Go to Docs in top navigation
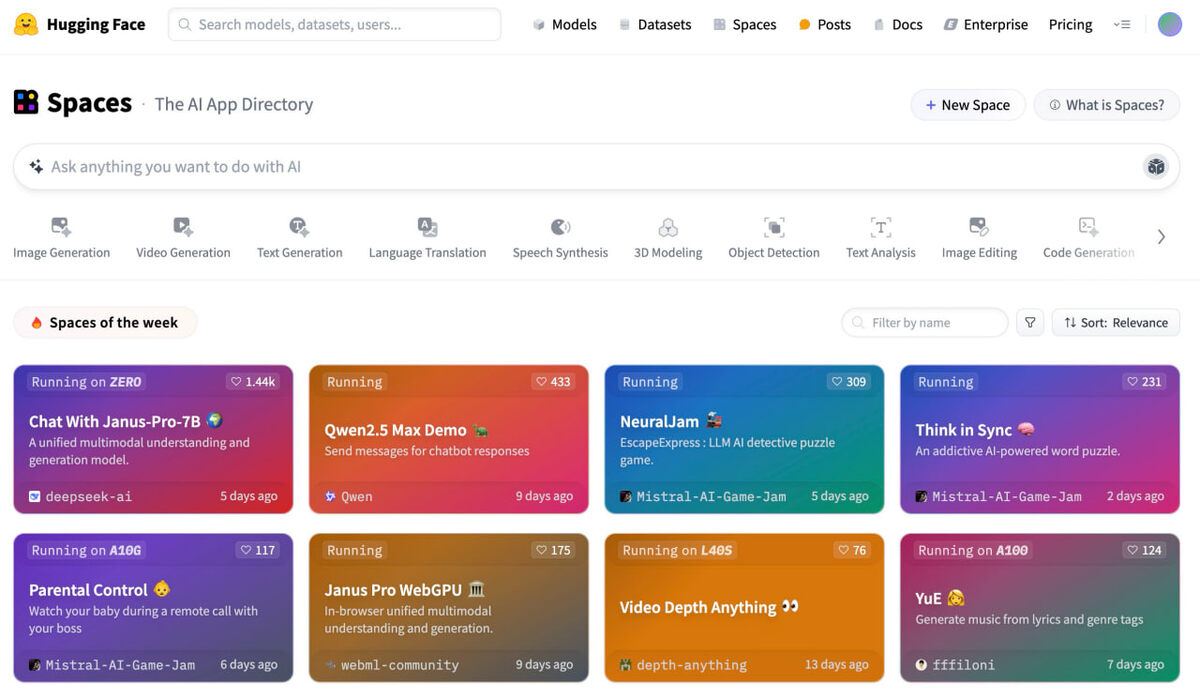This screenshot has height=700, width=1200. (x=898, y=24)
